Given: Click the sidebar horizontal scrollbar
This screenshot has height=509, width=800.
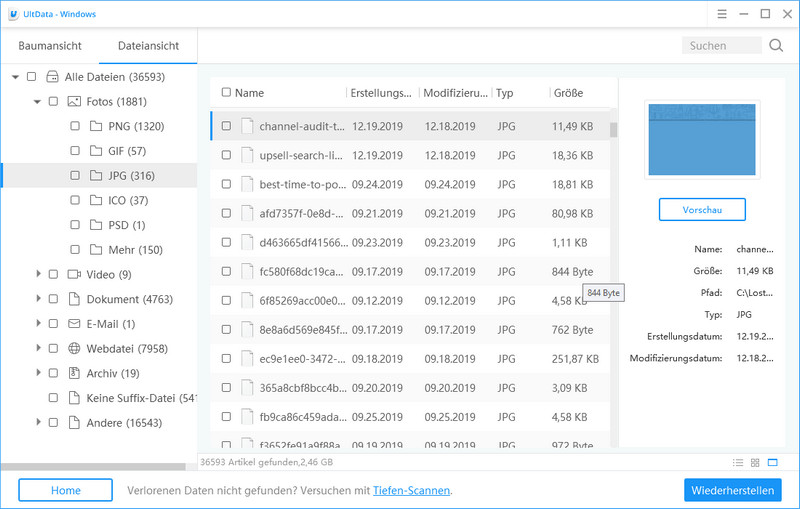Looking at the screenshot, I should click(x=93, y=467).
